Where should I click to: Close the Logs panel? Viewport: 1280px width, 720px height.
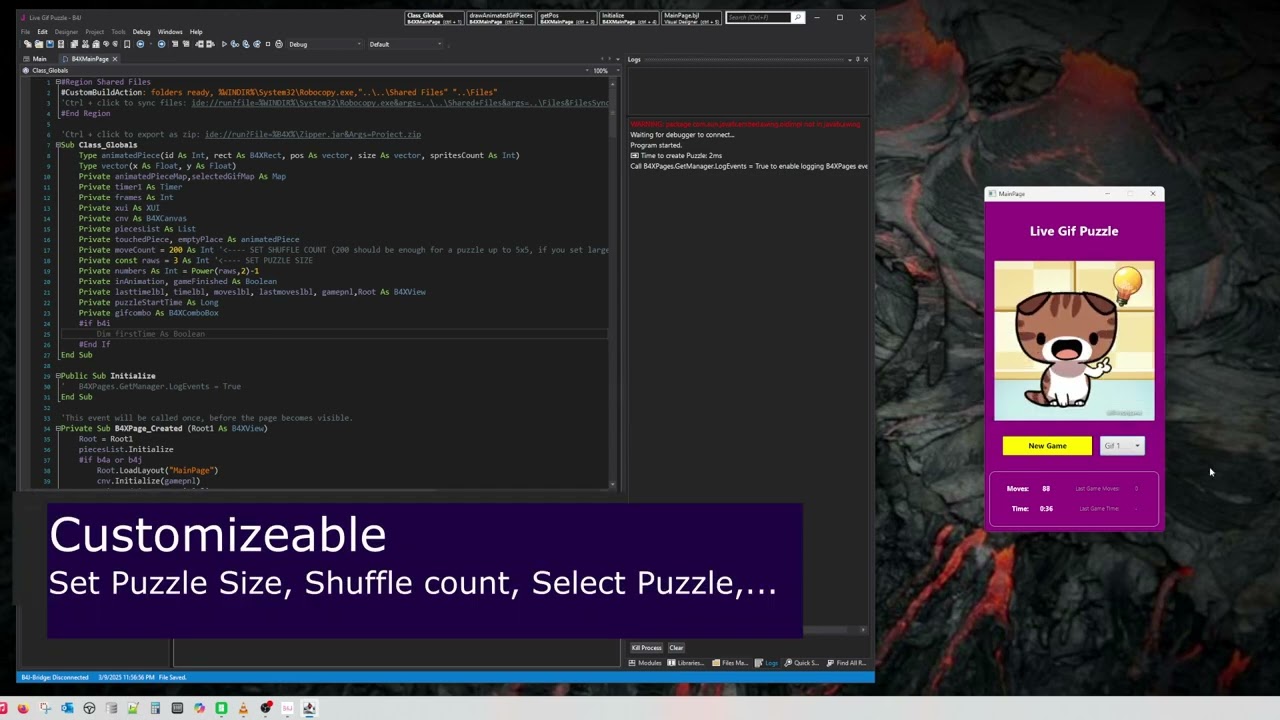pos(865,60)
